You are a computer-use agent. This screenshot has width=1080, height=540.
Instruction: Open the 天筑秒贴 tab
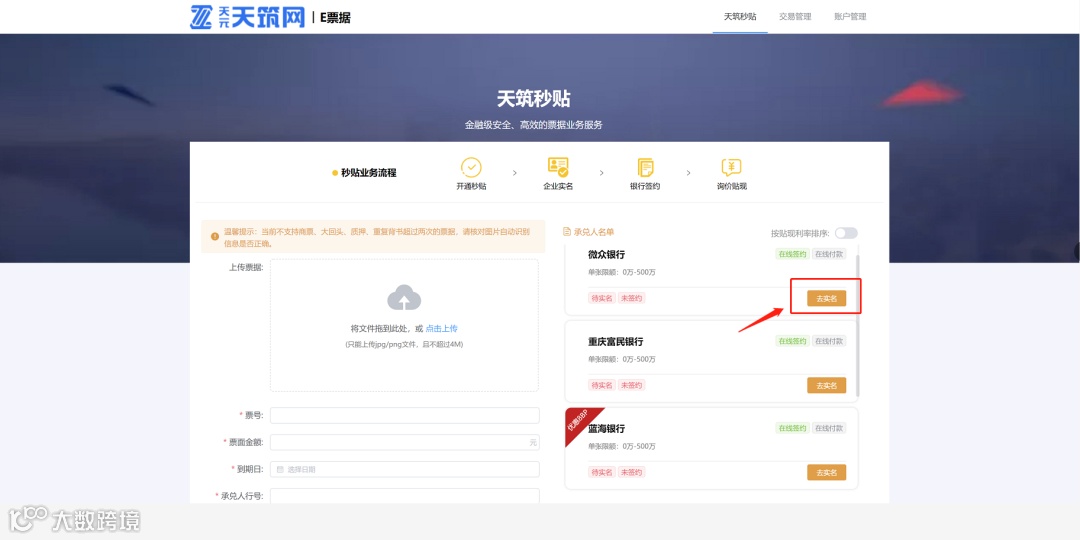pos(740,17)
